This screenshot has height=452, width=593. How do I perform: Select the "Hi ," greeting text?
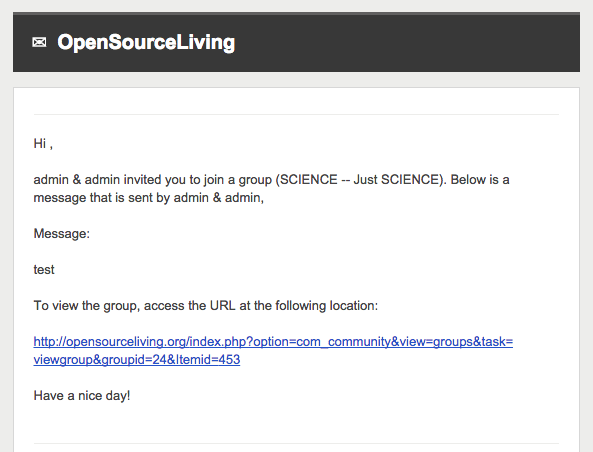[43, 144]
